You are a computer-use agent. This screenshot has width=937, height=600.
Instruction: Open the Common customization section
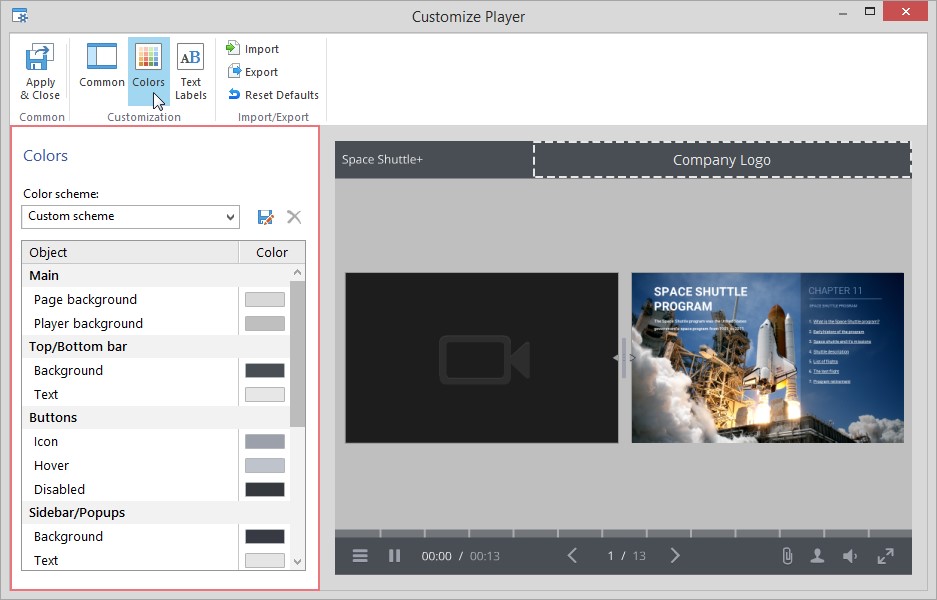click(x=102, y=66)
